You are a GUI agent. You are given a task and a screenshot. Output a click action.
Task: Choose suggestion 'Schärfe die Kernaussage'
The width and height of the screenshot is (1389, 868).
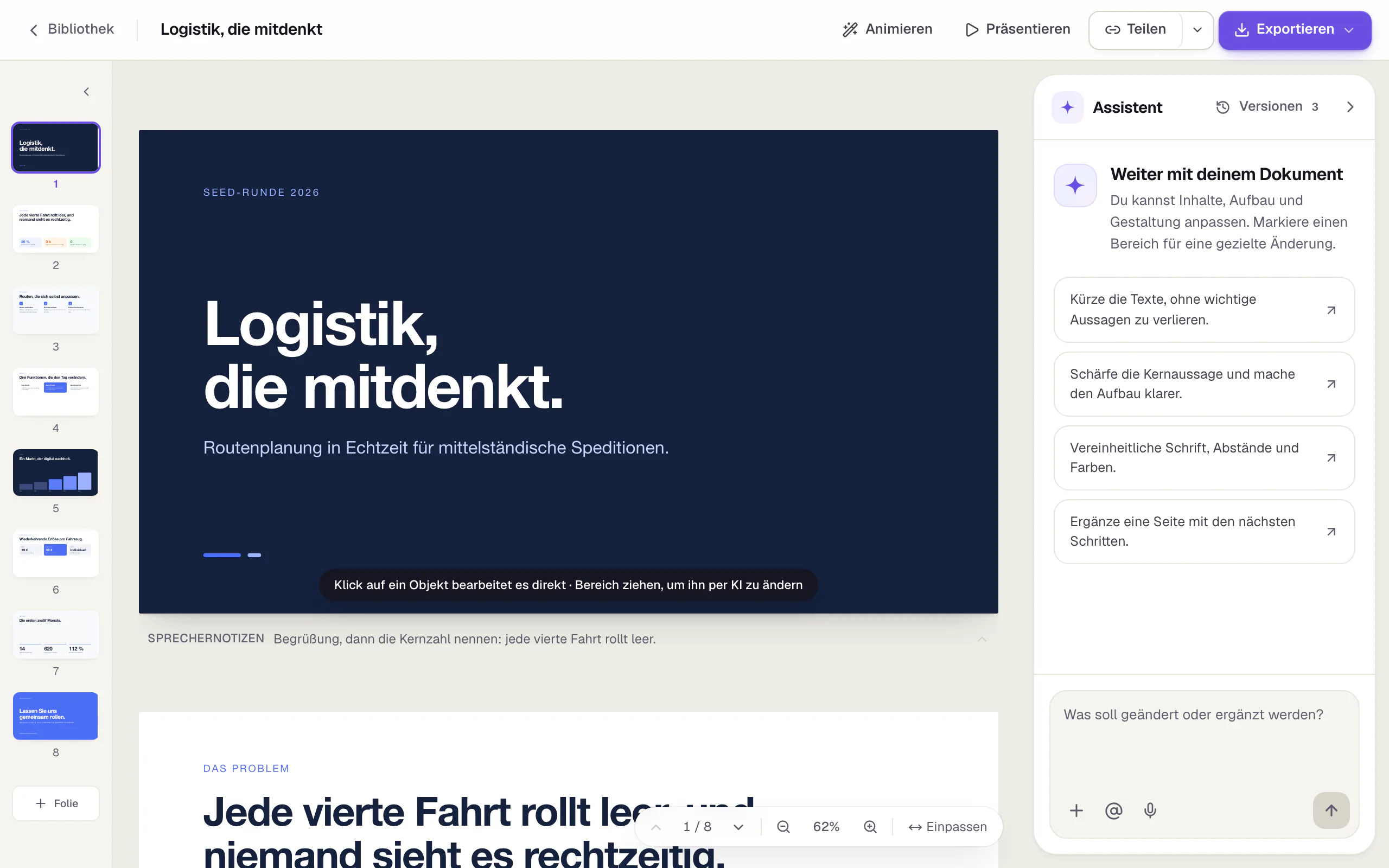(x=1204, y=384)
